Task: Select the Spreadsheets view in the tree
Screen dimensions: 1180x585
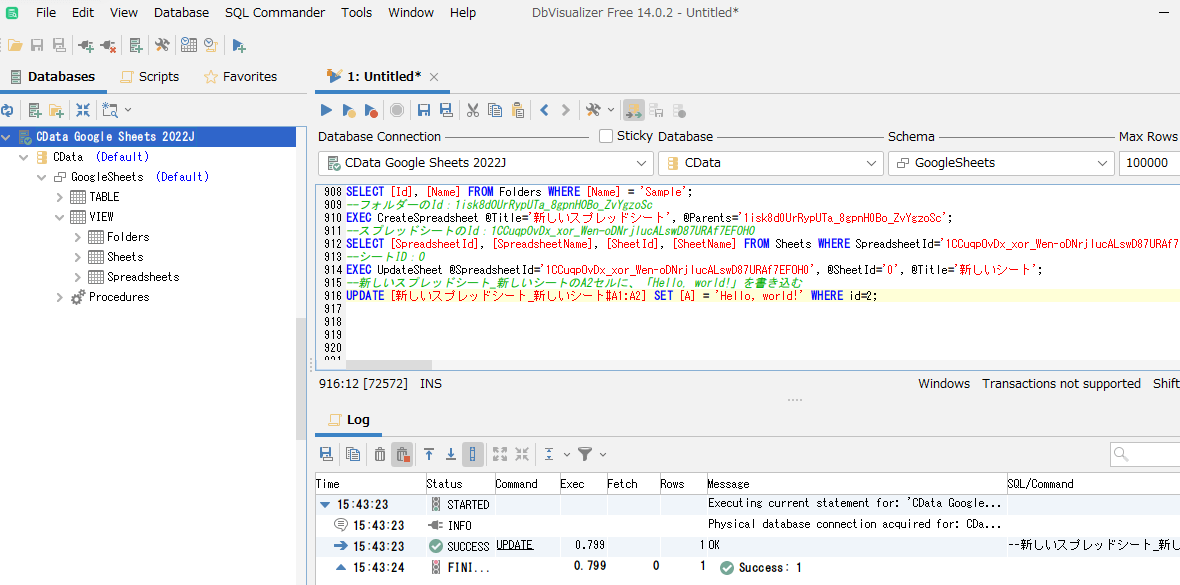Action: coord(143,277)
